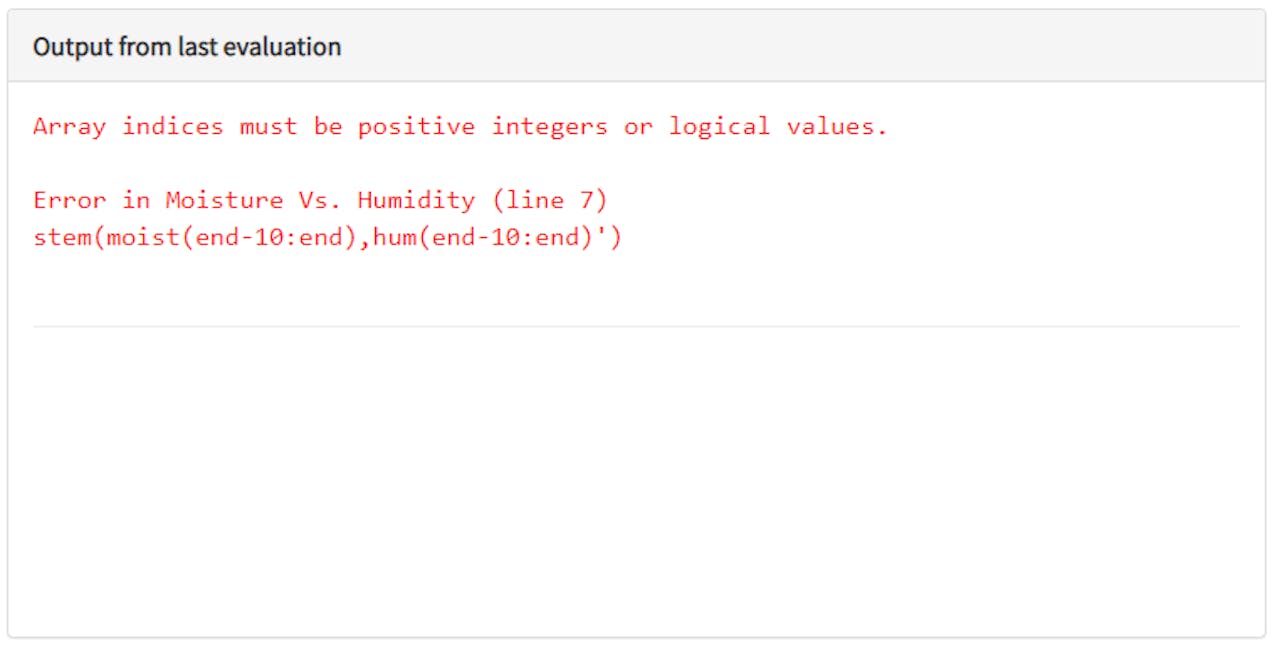
Task: Click the "Error in Moisture Vs. Humidity" line
Action: (320, 200)
